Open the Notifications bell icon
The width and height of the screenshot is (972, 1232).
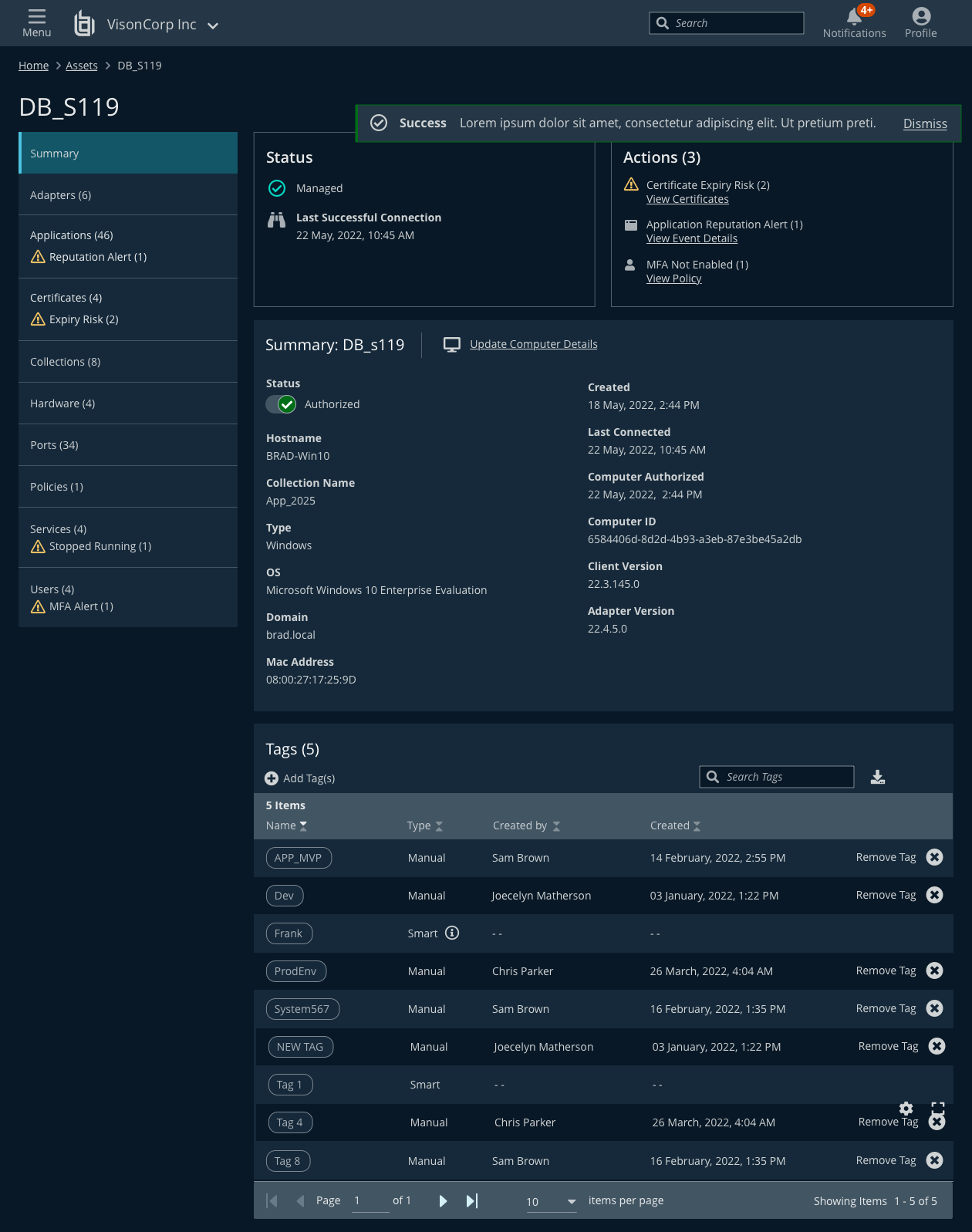coord(854,17)
